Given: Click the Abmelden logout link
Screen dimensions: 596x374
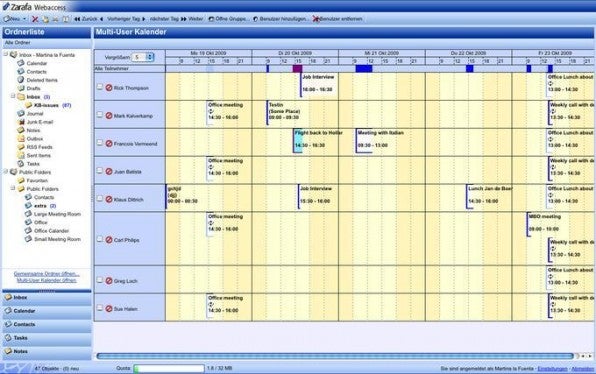Looking at the screenshot, I should (583, 369).
